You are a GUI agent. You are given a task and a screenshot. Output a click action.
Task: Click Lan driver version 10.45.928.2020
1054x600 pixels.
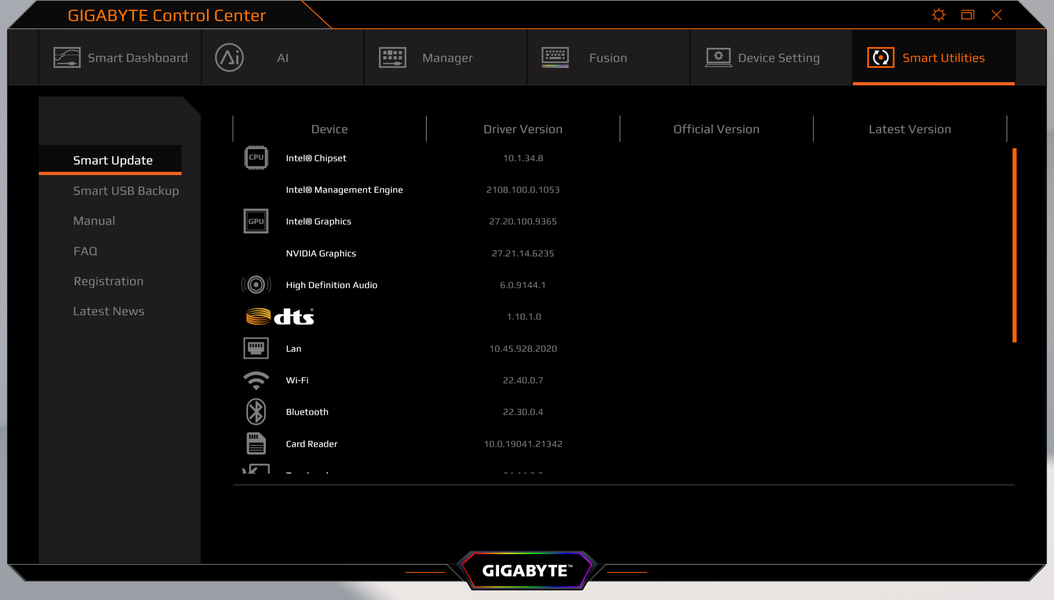pos(523,349)
